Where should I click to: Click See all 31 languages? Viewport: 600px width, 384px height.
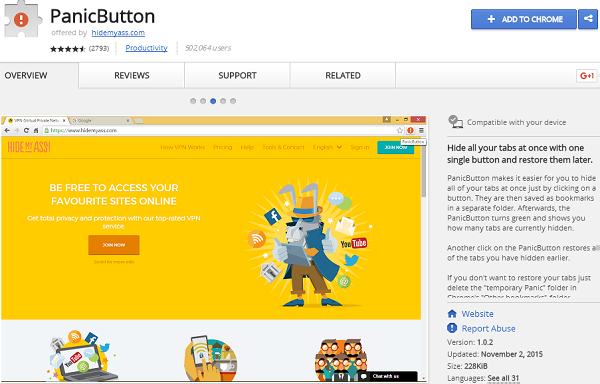pos(503,378)
